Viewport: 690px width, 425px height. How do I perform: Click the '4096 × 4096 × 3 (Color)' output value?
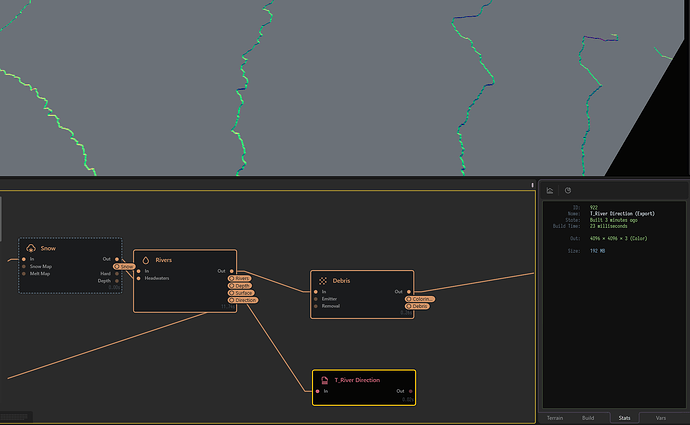(x=618, y=238)
